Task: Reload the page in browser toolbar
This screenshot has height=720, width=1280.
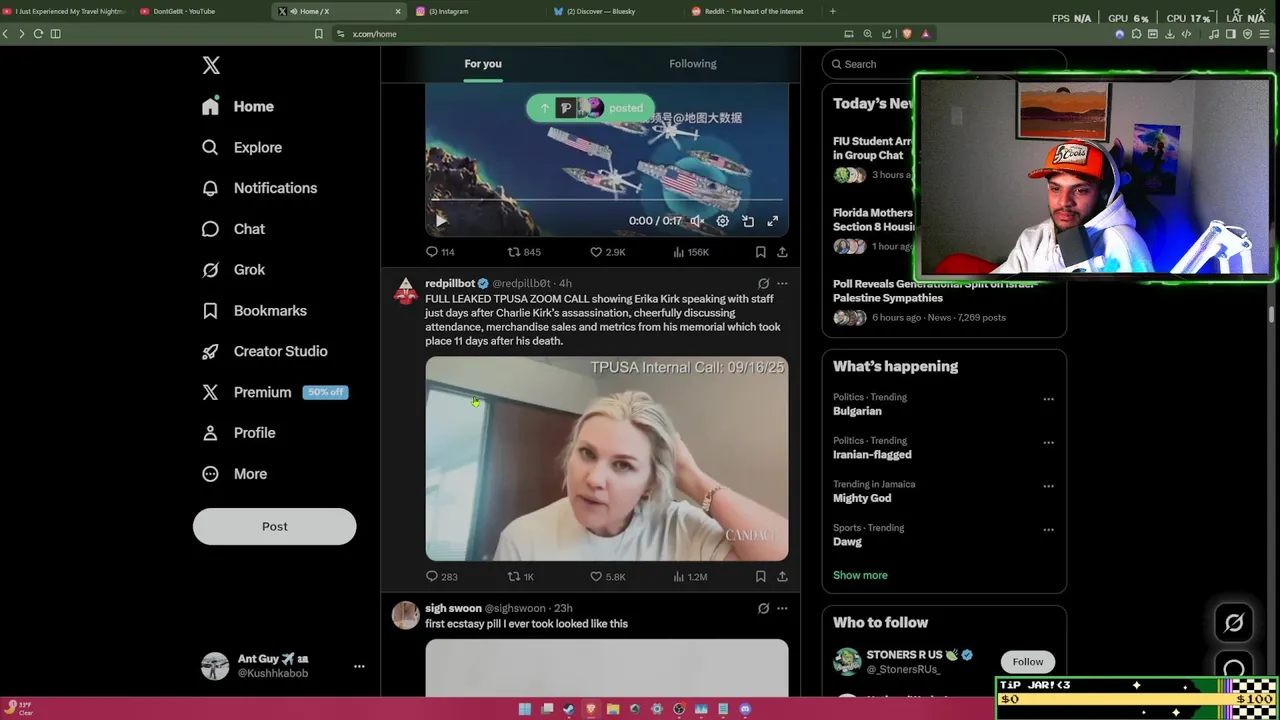Action: pyautogui.click(x=38, y=33)
